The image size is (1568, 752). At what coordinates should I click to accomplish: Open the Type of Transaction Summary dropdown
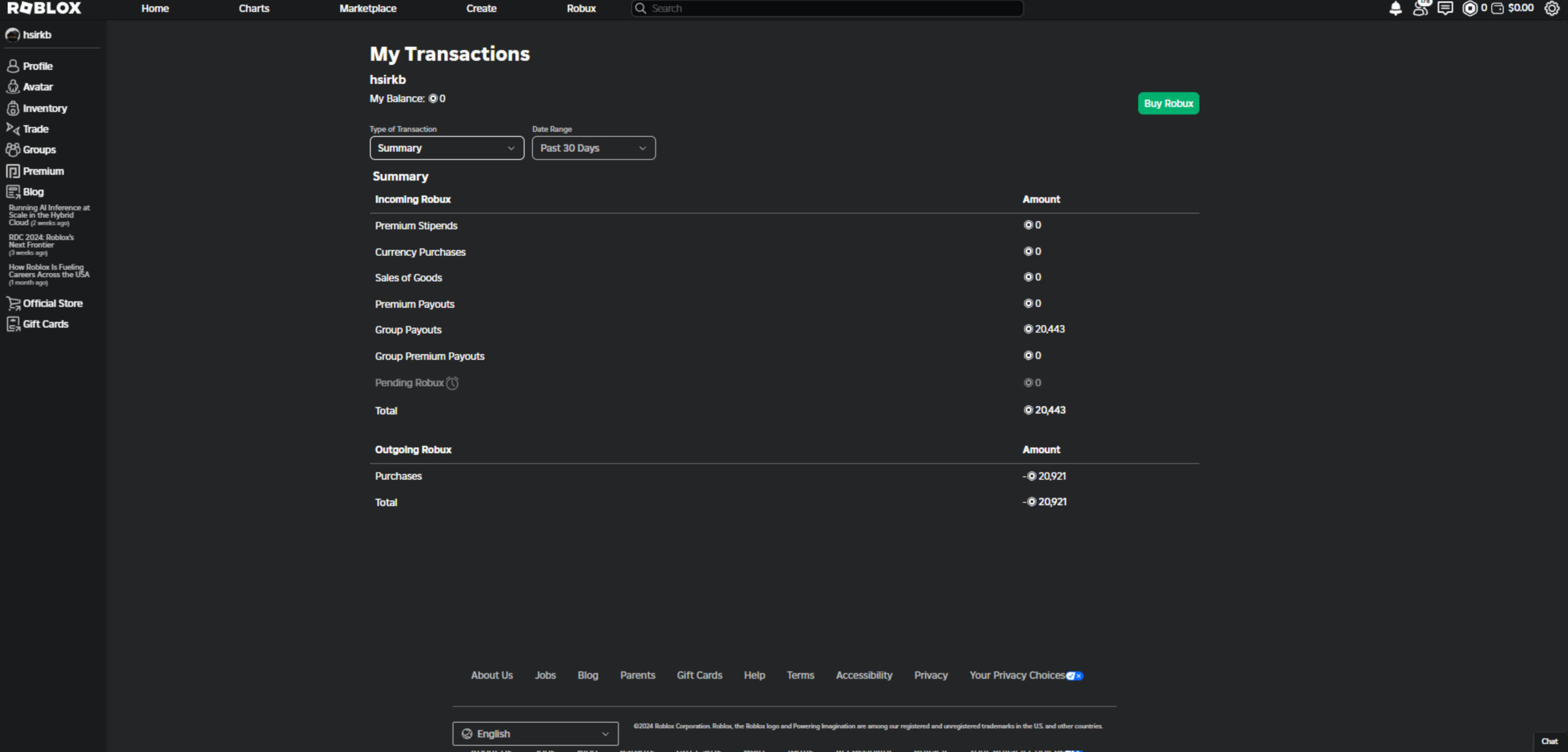tap(447, 148)
